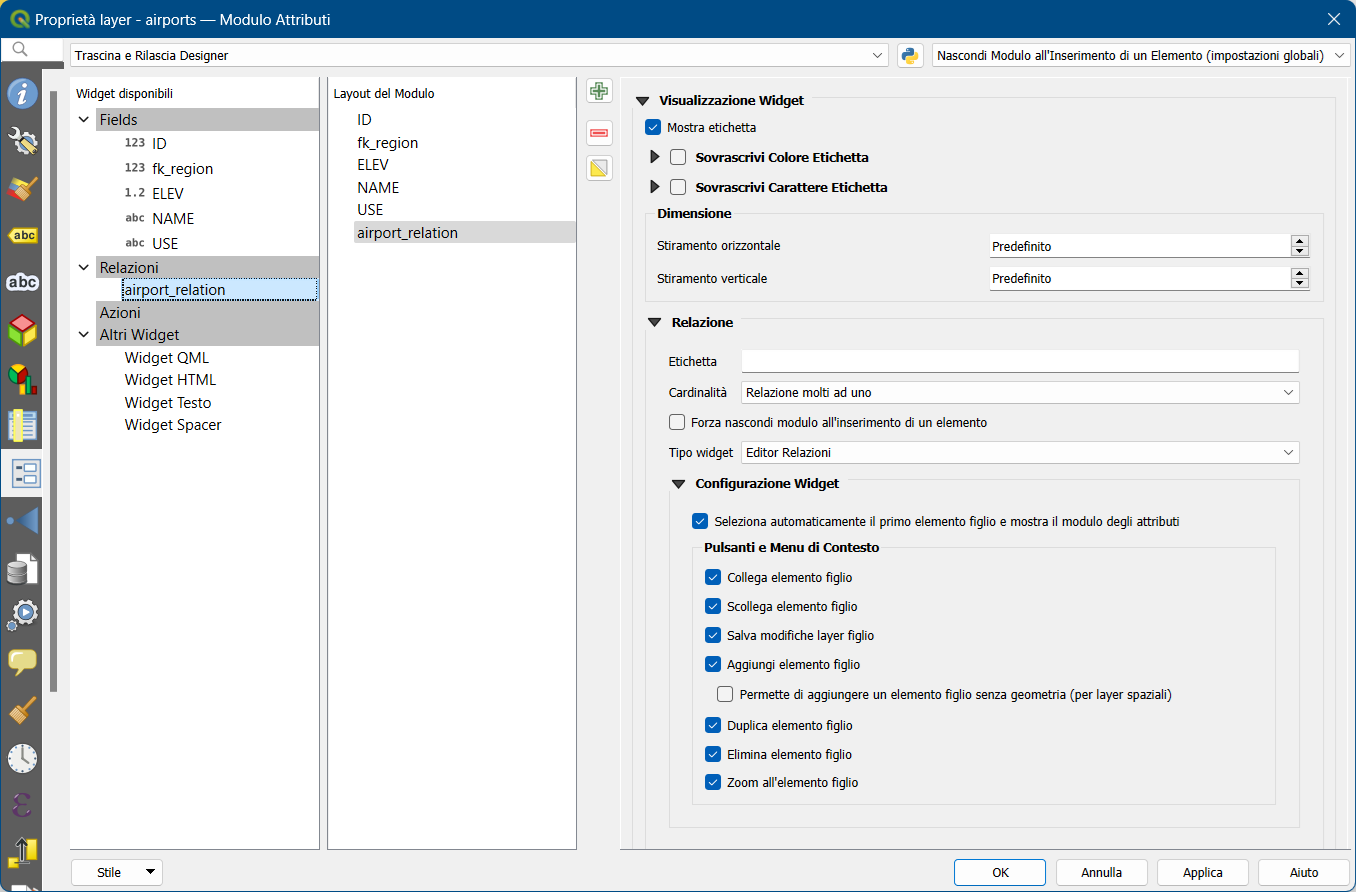Click the yellow invert selection icon
Screen dimensions: 1356x892
599,168
